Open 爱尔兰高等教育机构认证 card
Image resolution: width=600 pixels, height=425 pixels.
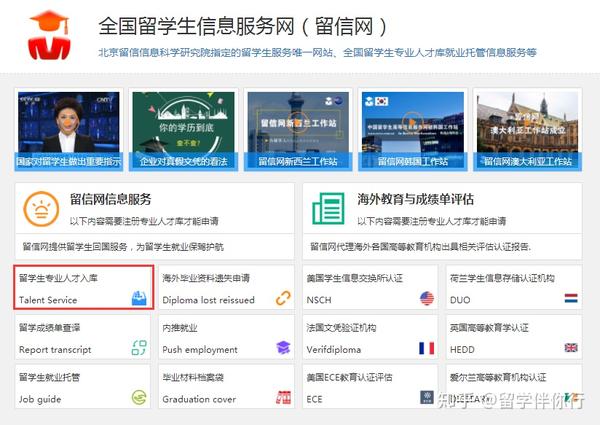click(514, 387)
